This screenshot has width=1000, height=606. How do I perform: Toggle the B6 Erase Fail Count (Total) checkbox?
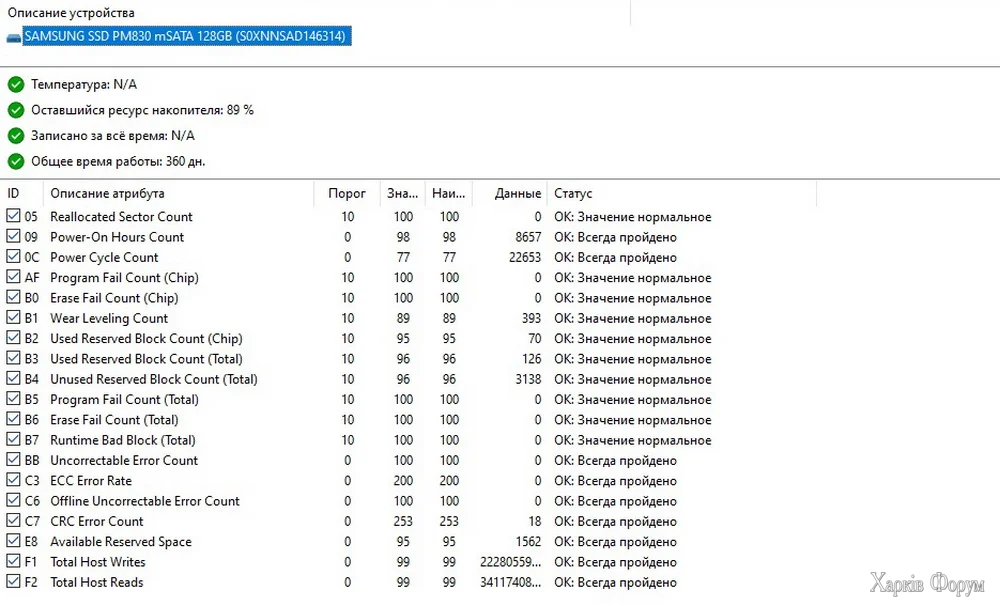(x=13, y=419)
